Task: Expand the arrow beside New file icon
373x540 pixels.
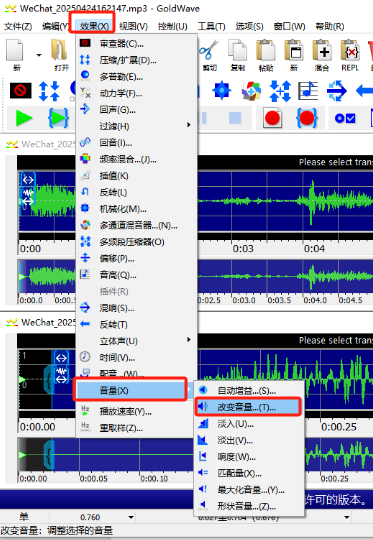Action: (39, 55)
